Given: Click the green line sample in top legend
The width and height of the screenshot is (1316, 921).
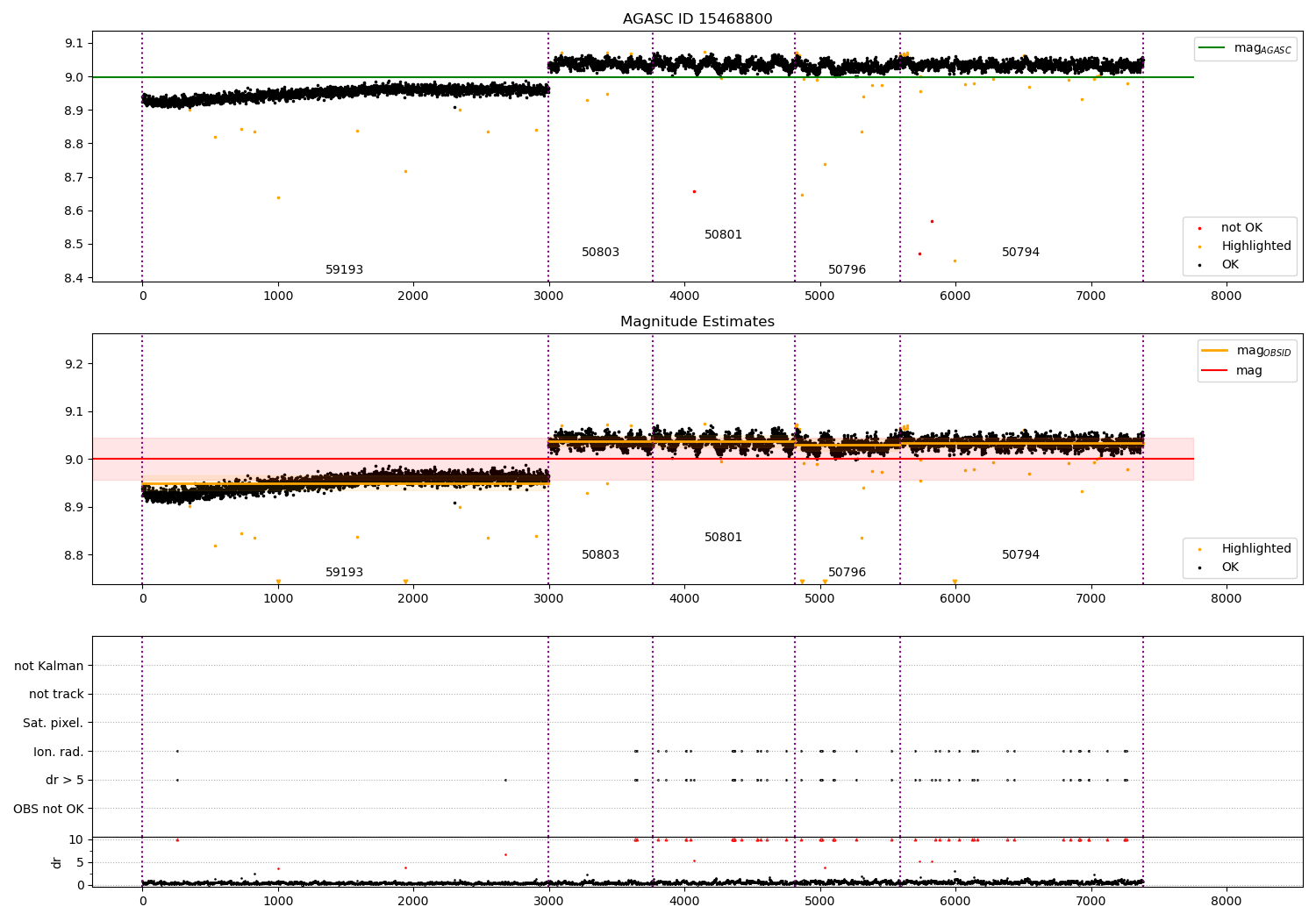Looking at the screenshot, I should (x=1212, y=48).
